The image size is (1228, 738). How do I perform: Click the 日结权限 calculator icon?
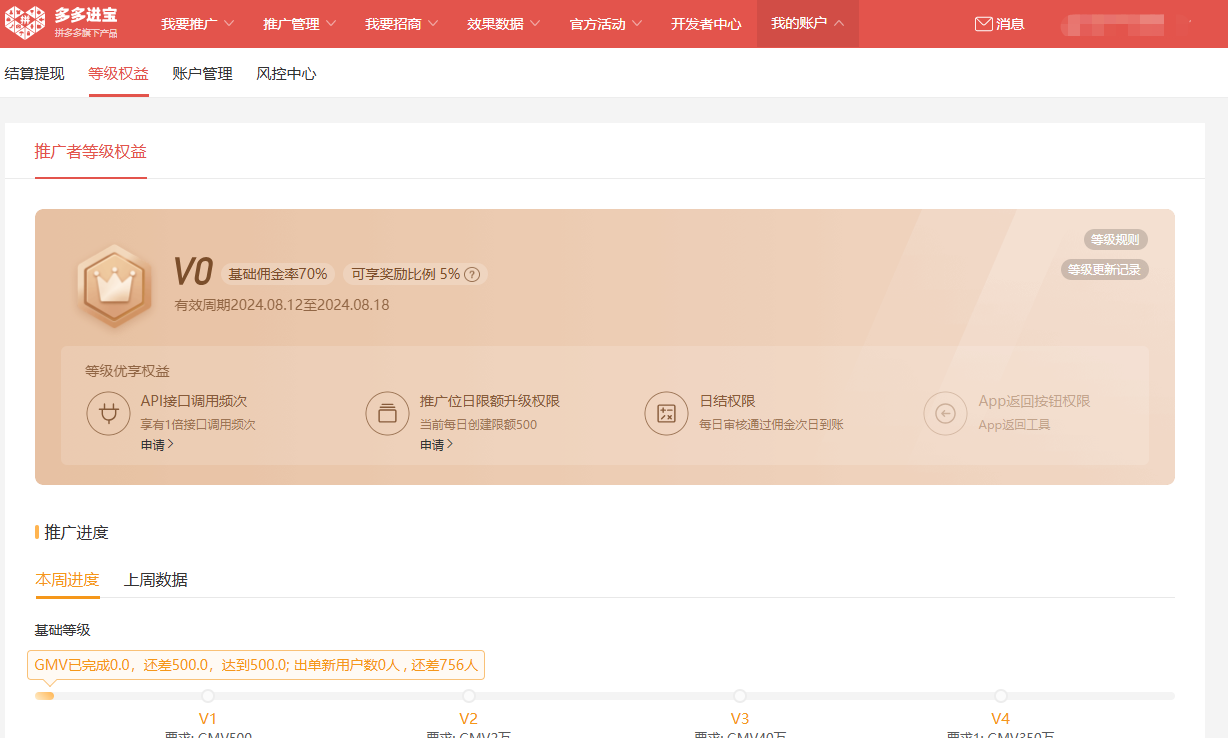click(x=666, y=413)
